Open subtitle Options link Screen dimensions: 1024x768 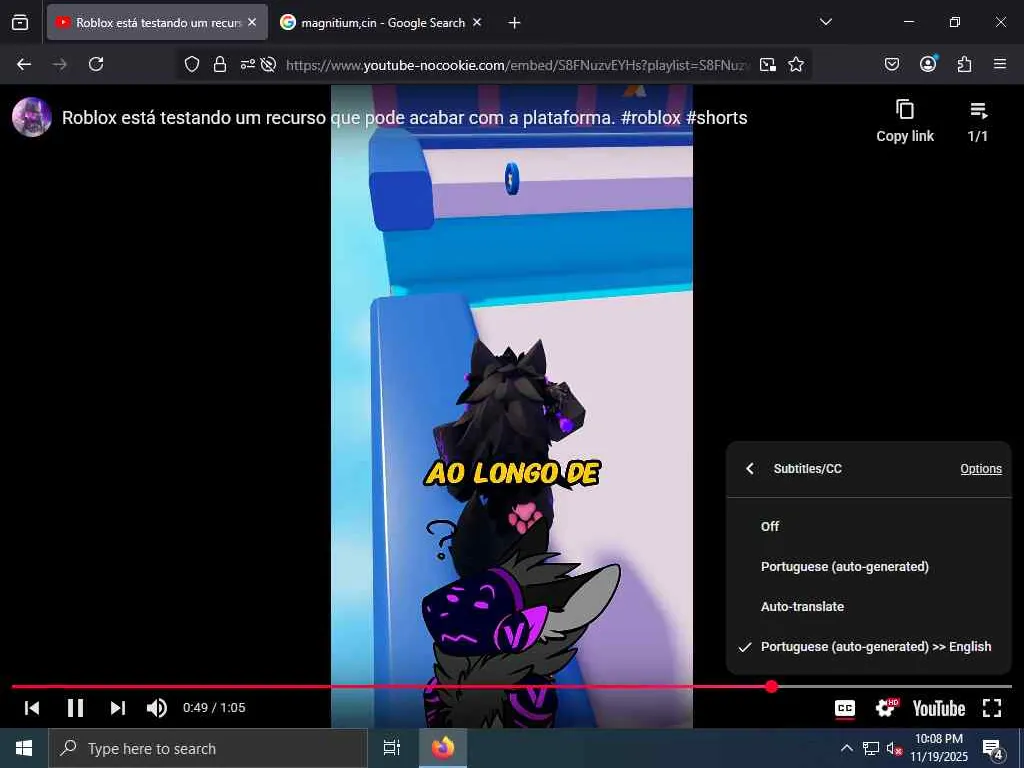pyautogui.click(x=980, y=468)
